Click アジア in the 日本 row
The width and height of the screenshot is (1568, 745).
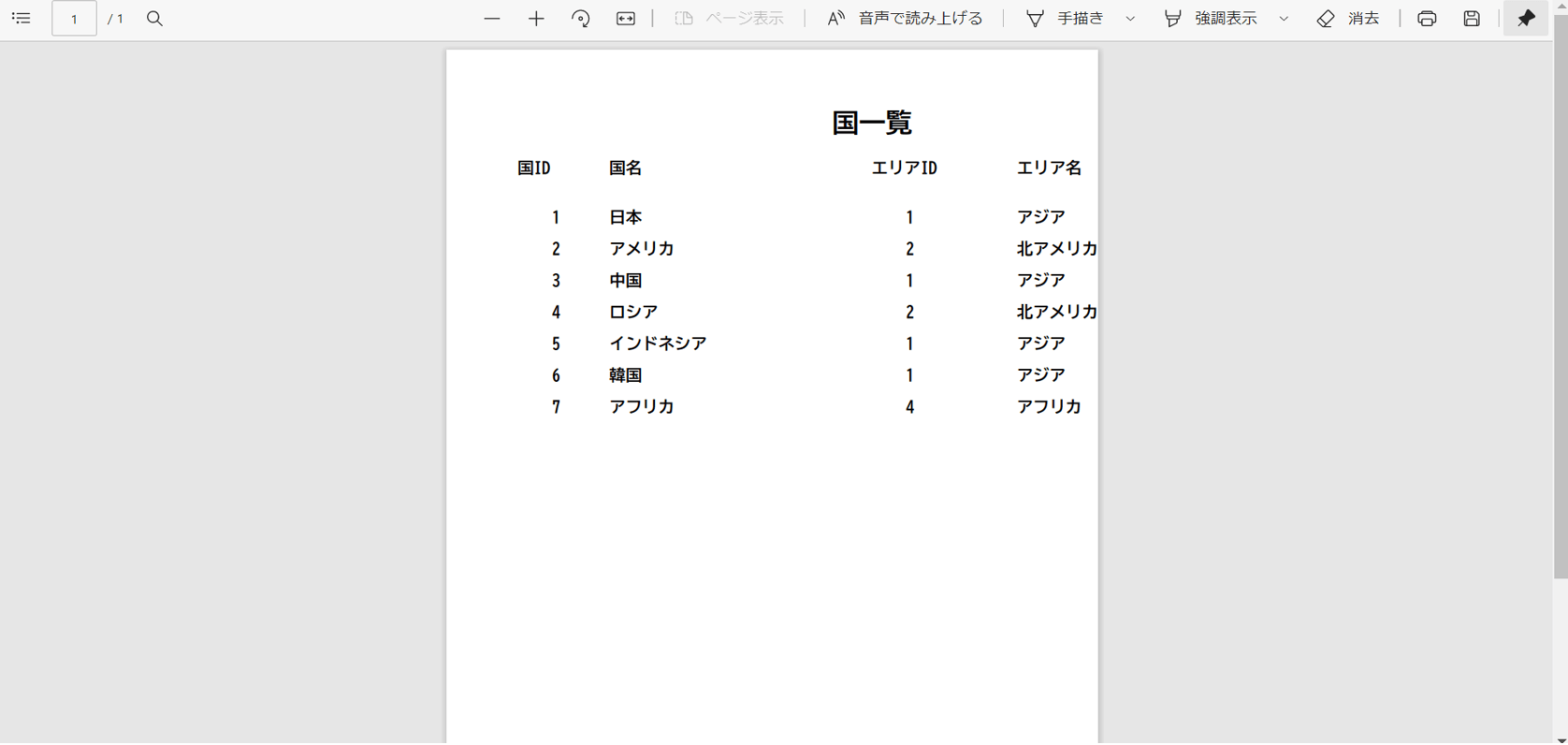point(1041,217)
